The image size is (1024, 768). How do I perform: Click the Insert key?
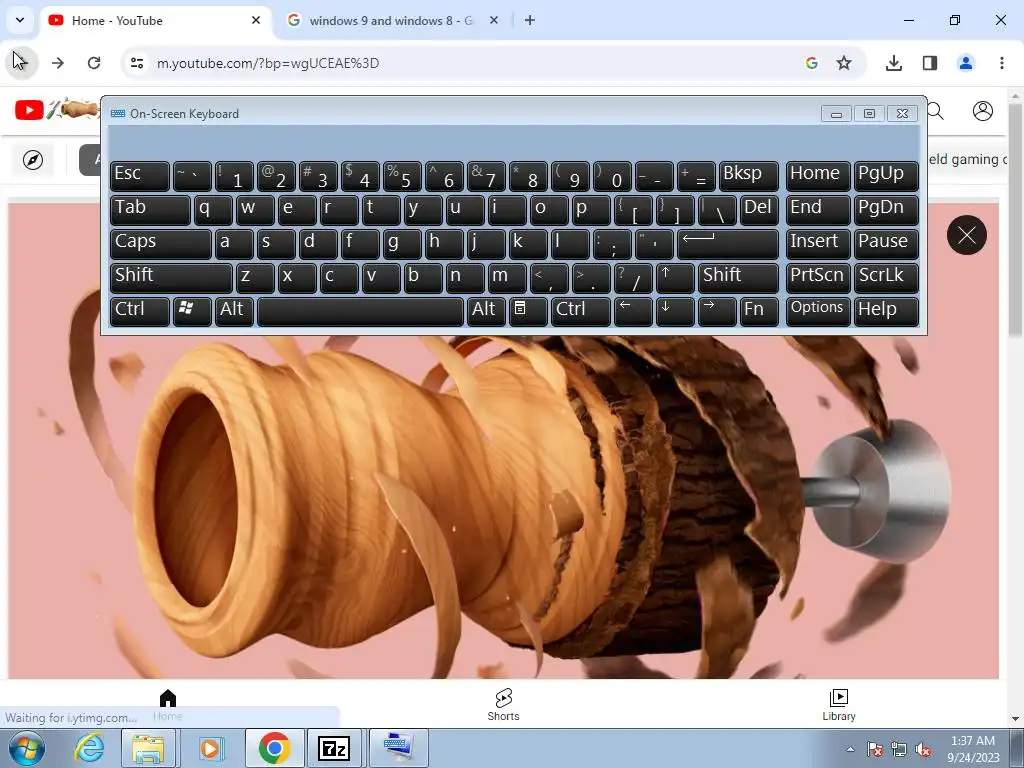pos(818,244)
